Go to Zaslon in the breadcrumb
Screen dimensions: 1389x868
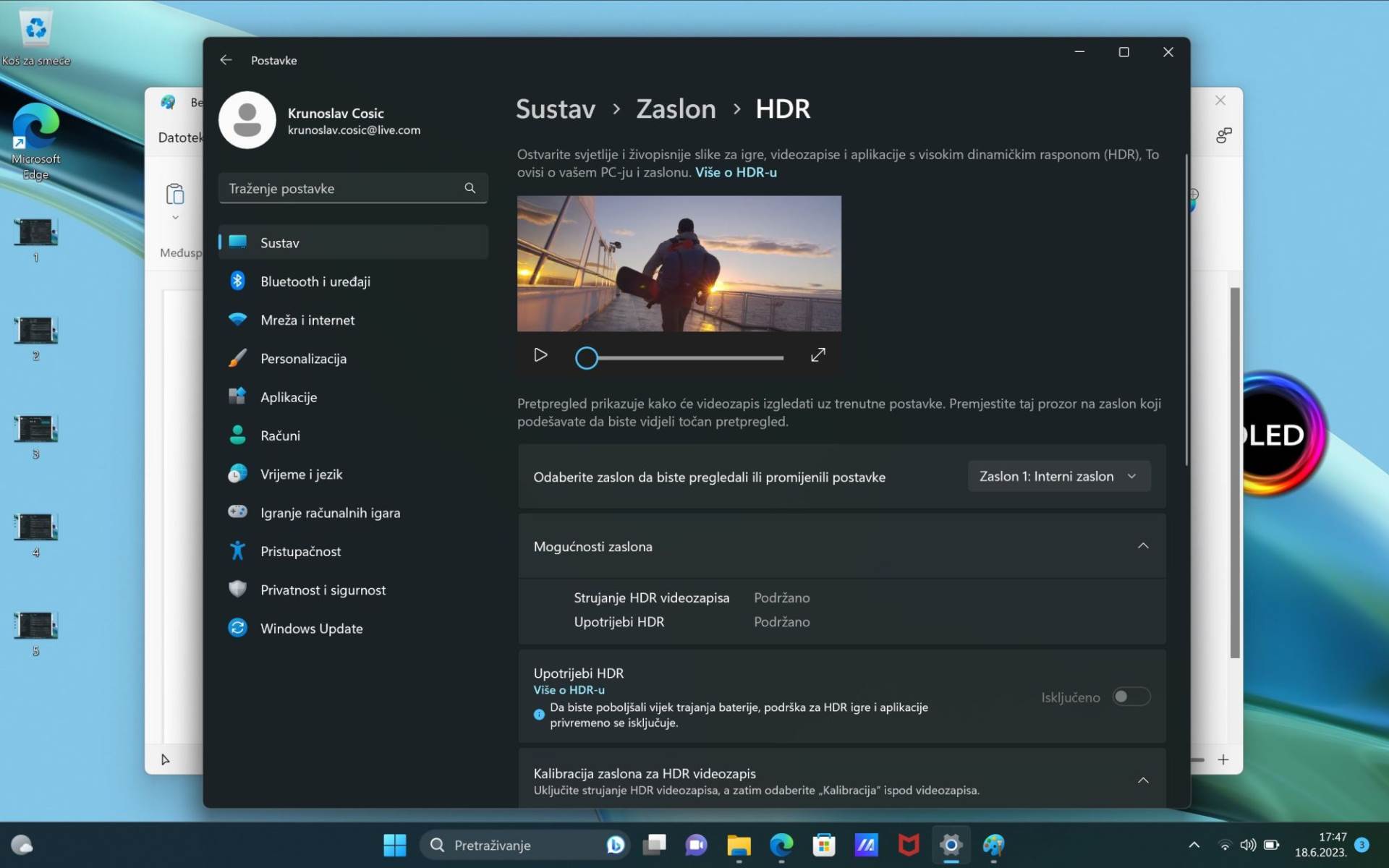pyautogui.click(x=676, y=109)
